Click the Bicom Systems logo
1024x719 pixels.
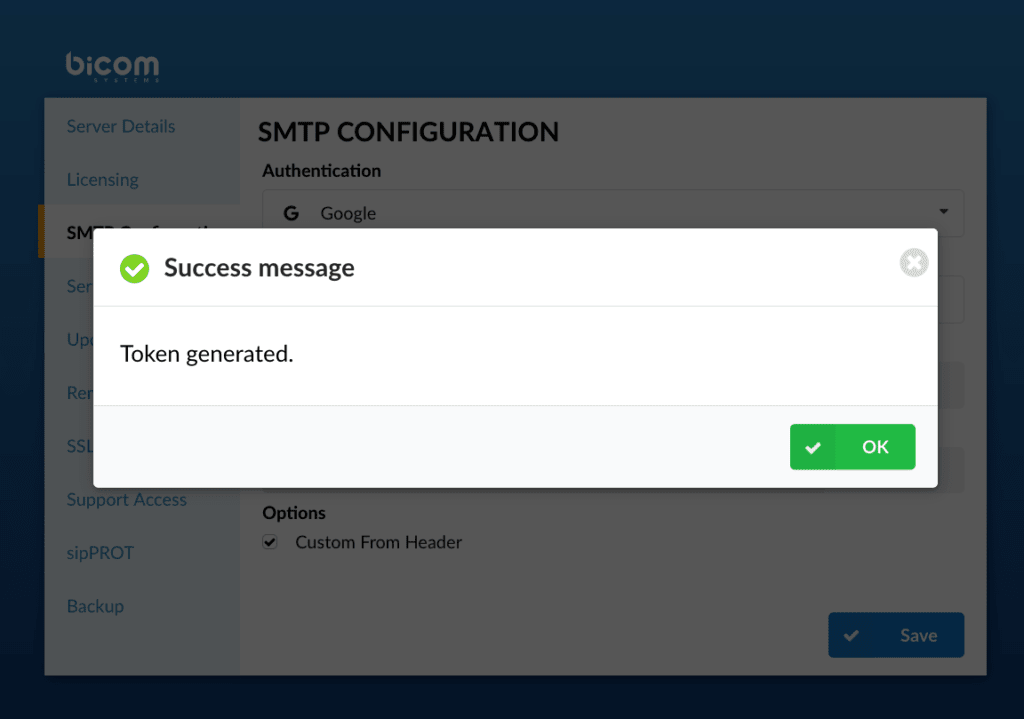[112, 67]
